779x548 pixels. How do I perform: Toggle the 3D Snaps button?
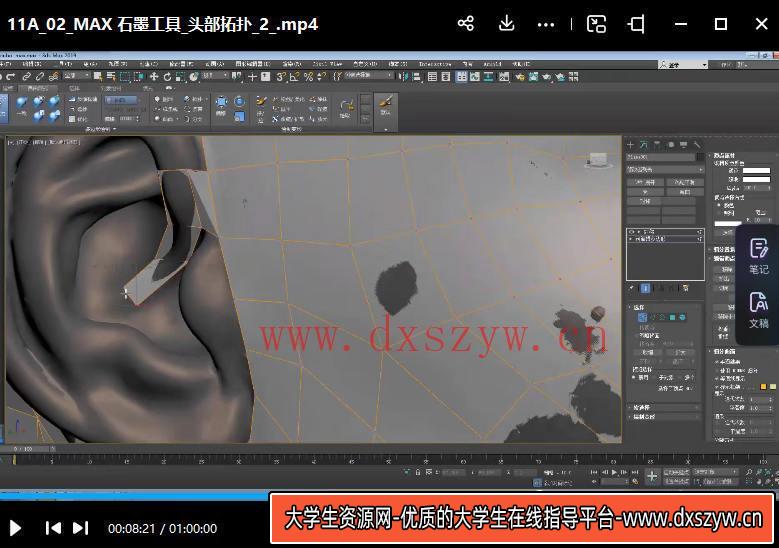(x=281, y=76)
